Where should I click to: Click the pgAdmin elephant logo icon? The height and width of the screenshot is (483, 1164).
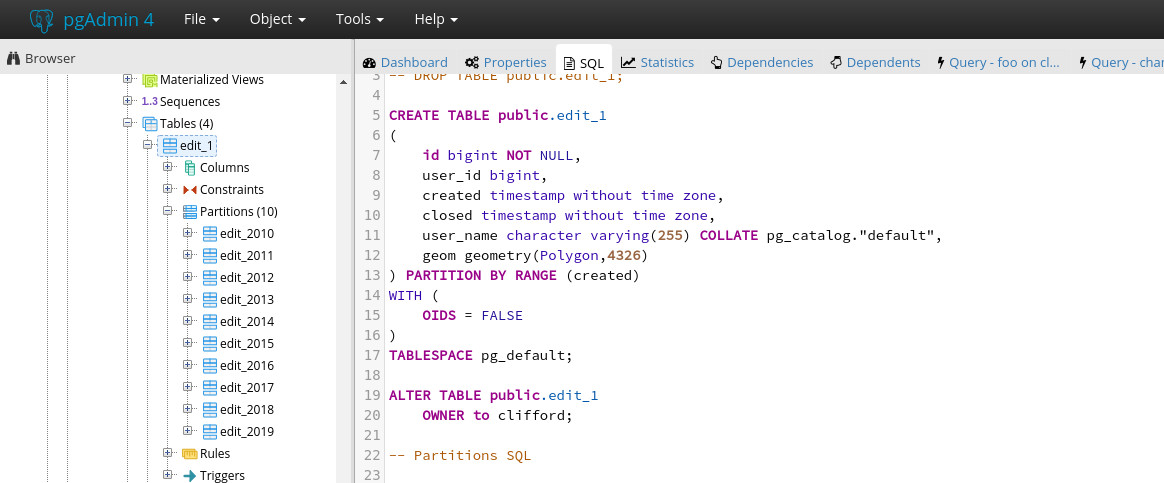click(x=42, y=20)
